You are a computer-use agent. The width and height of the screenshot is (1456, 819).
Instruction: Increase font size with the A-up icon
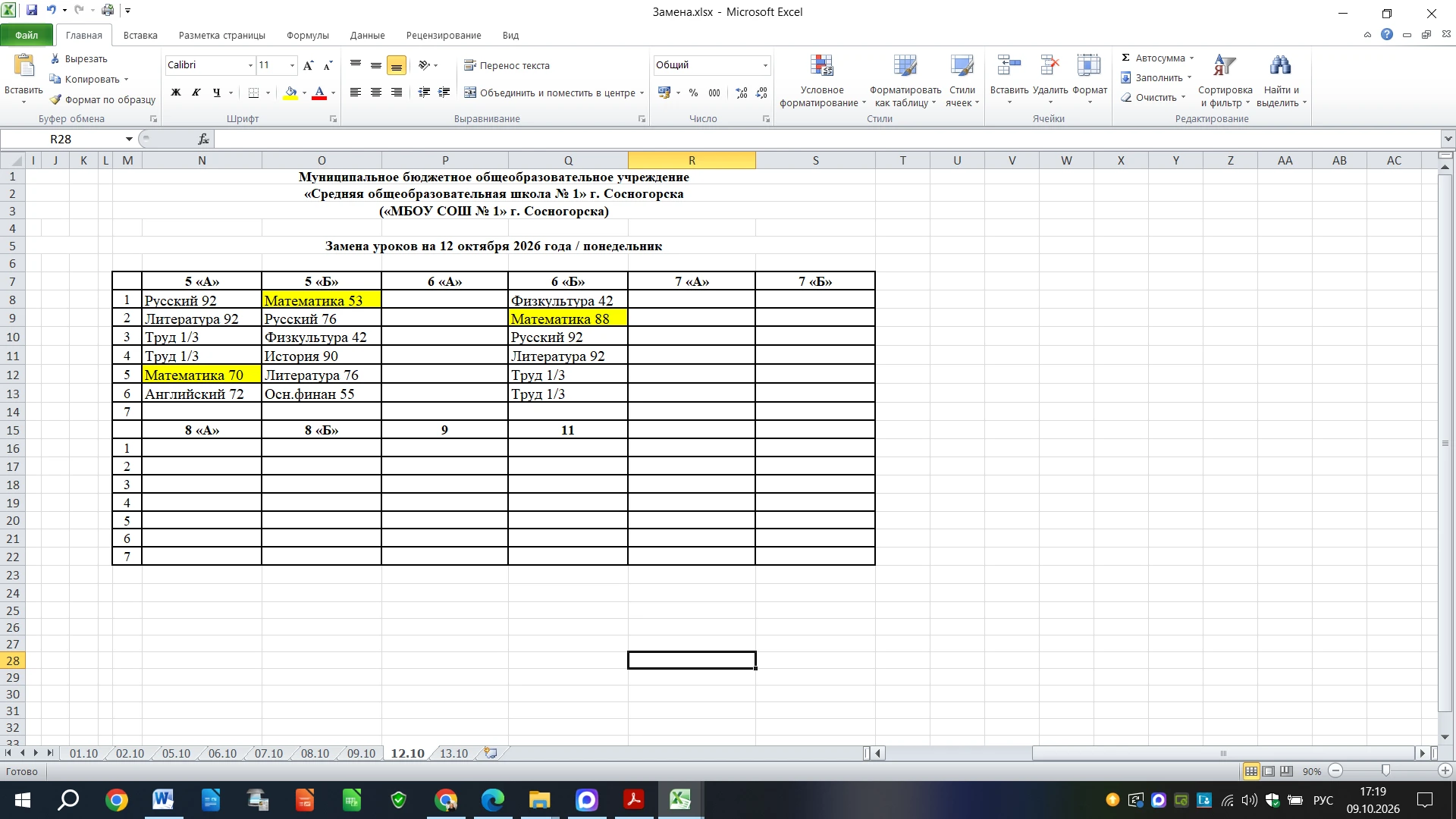click(308, 65)
